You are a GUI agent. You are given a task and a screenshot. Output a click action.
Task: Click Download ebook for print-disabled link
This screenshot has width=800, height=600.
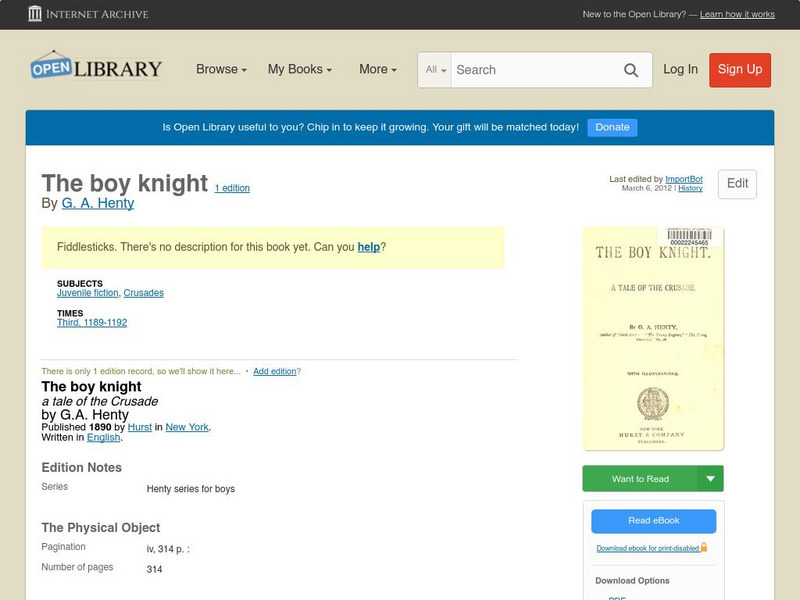[647, 550]
